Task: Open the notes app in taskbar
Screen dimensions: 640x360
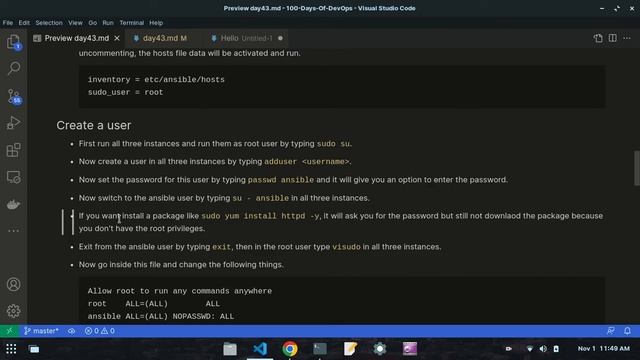Action: (350, 349)
